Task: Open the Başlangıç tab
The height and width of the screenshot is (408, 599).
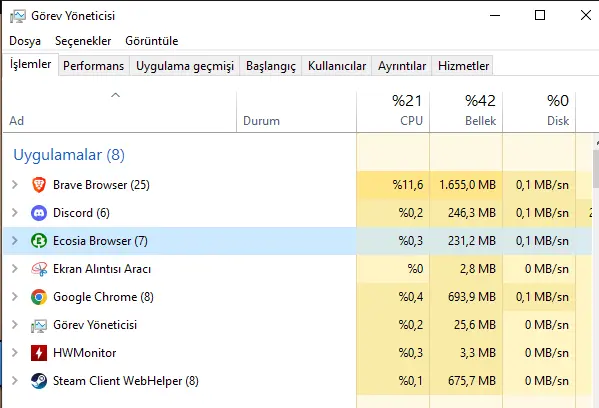Action: (270, 66)
